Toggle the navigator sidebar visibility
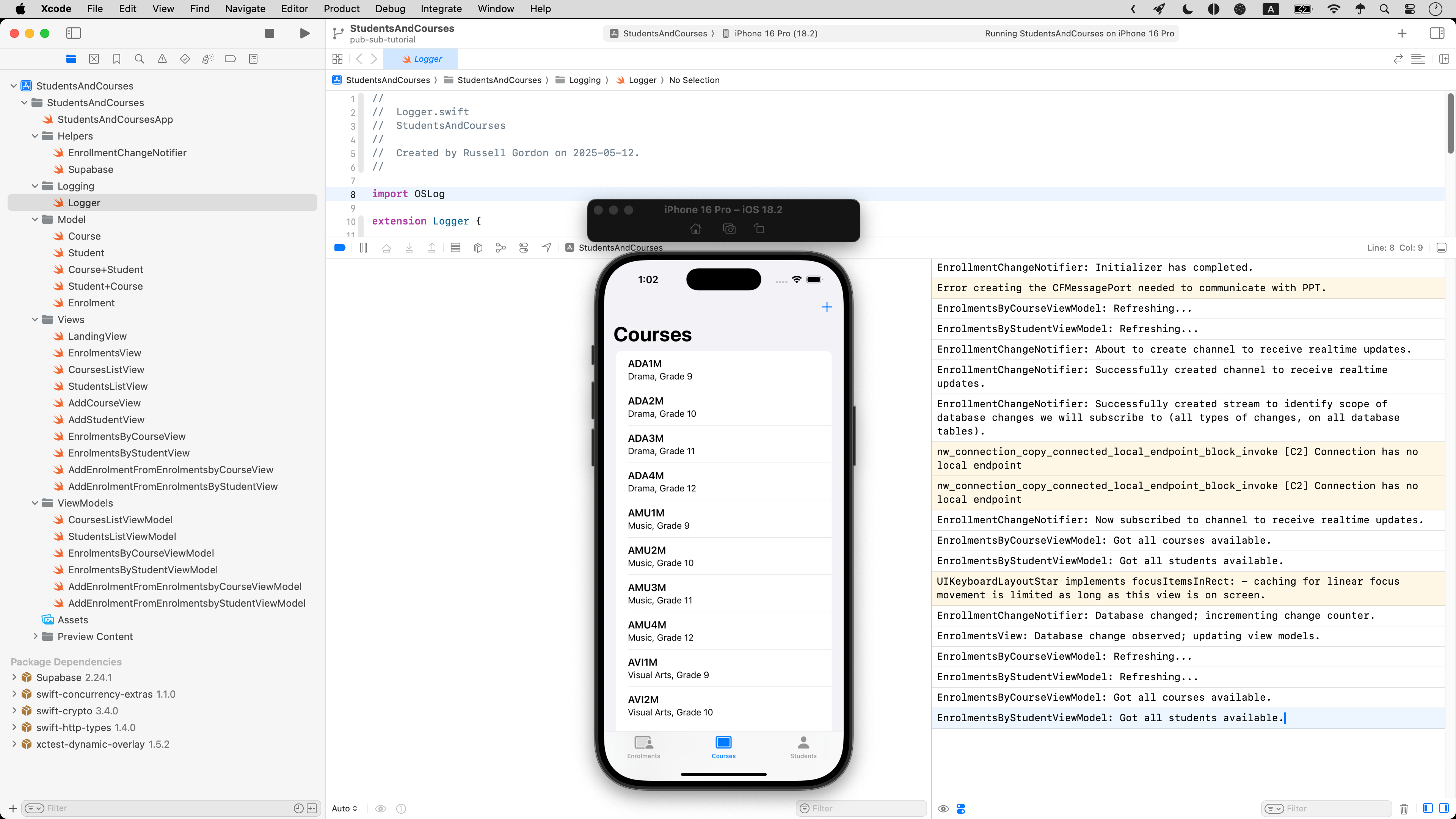1456x819 pixels. [74, 33]
